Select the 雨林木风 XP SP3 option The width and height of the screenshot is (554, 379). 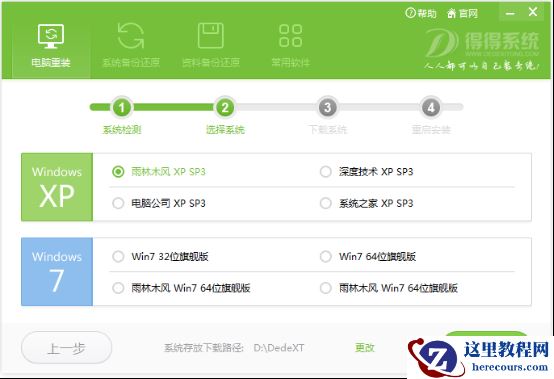[x=159, y=172]
